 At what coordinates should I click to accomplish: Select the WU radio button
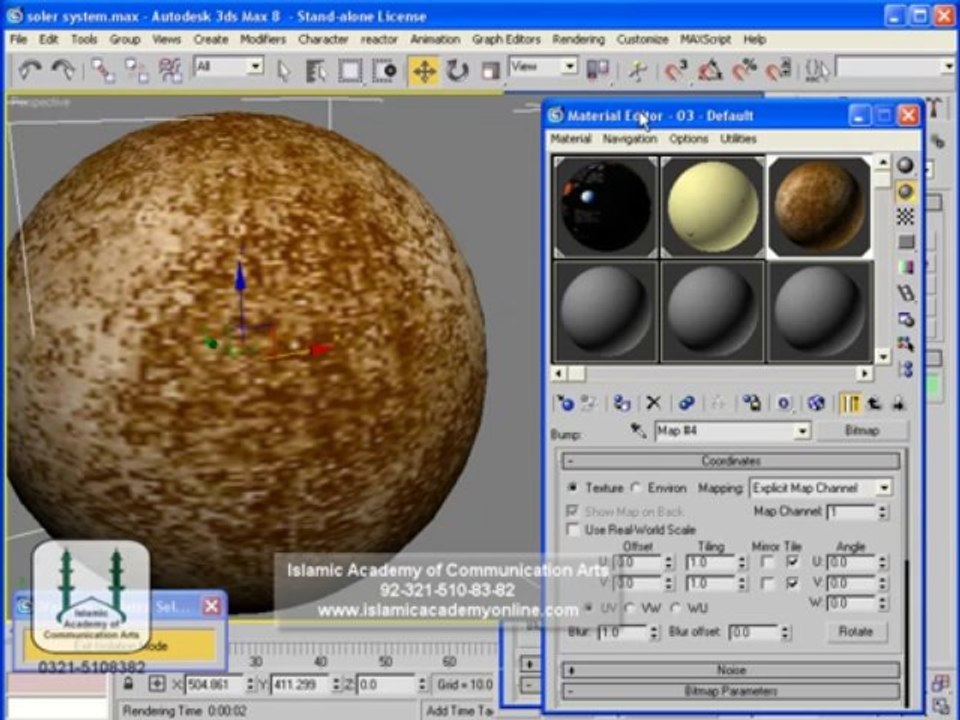tap(675, 608)
